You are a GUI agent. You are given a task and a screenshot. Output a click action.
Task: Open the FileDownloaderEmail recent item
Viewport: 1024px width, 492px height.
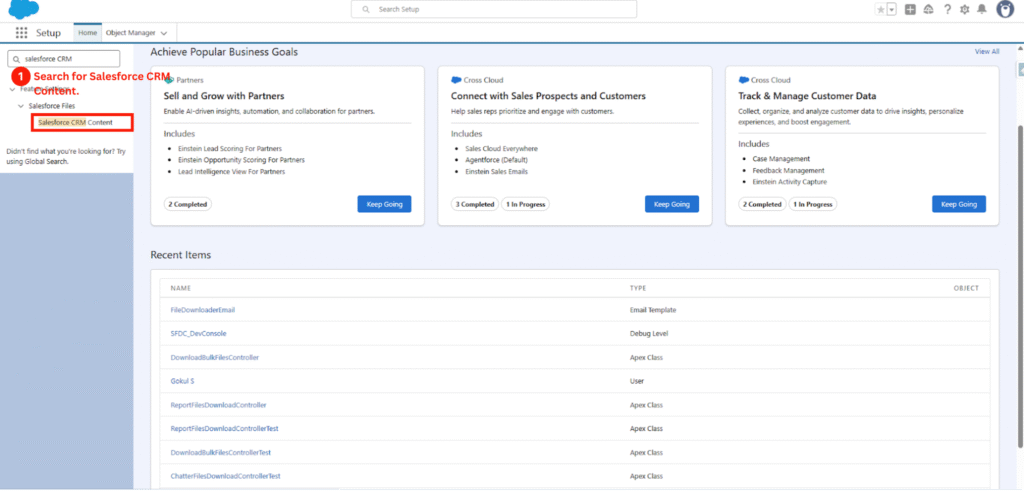[202, 310]
